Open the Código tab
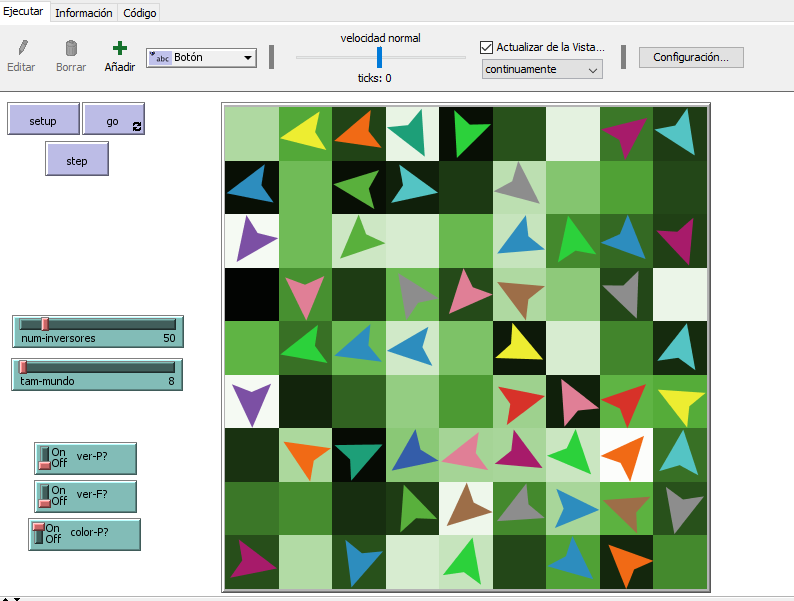This screenshot has width=794, height=601. pos(140,13)
